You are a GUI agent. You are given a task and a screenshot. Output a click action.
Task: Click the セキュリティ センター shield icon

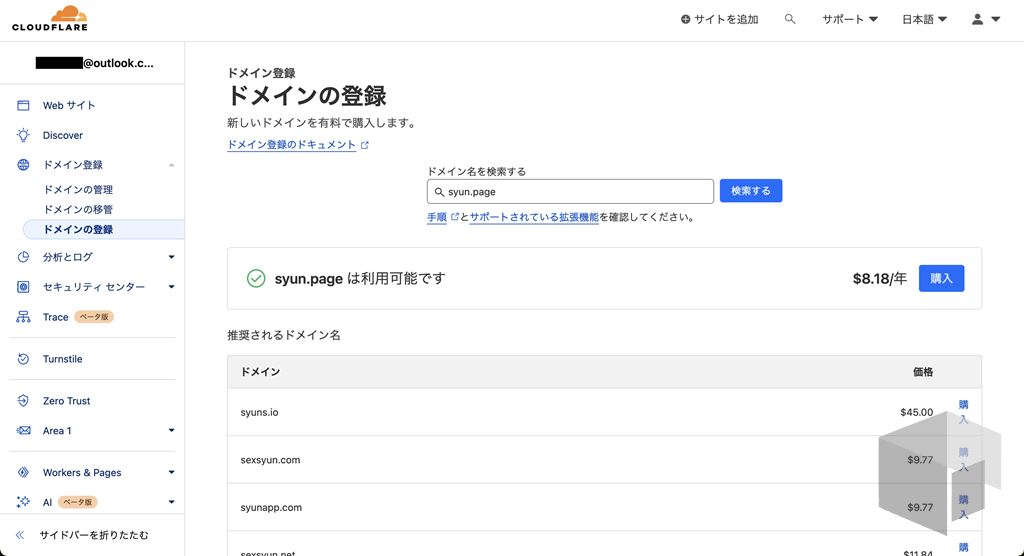click(24, 287)
